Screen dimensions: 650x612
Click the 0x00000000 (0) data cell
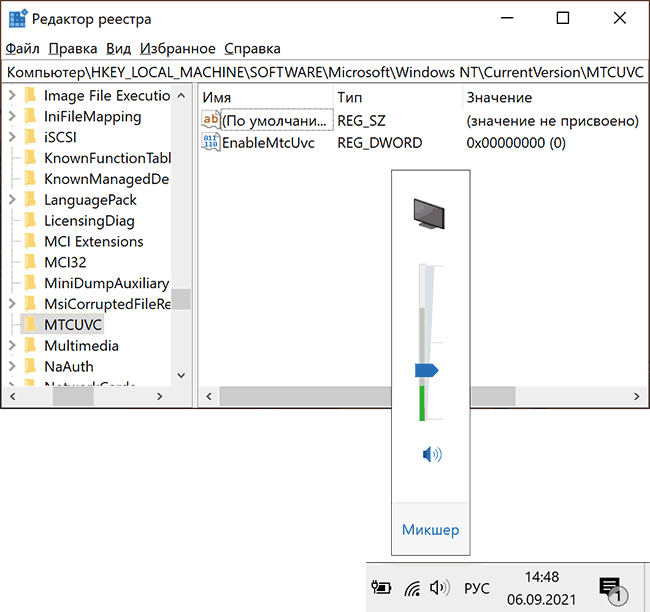(x=516, y=143)
